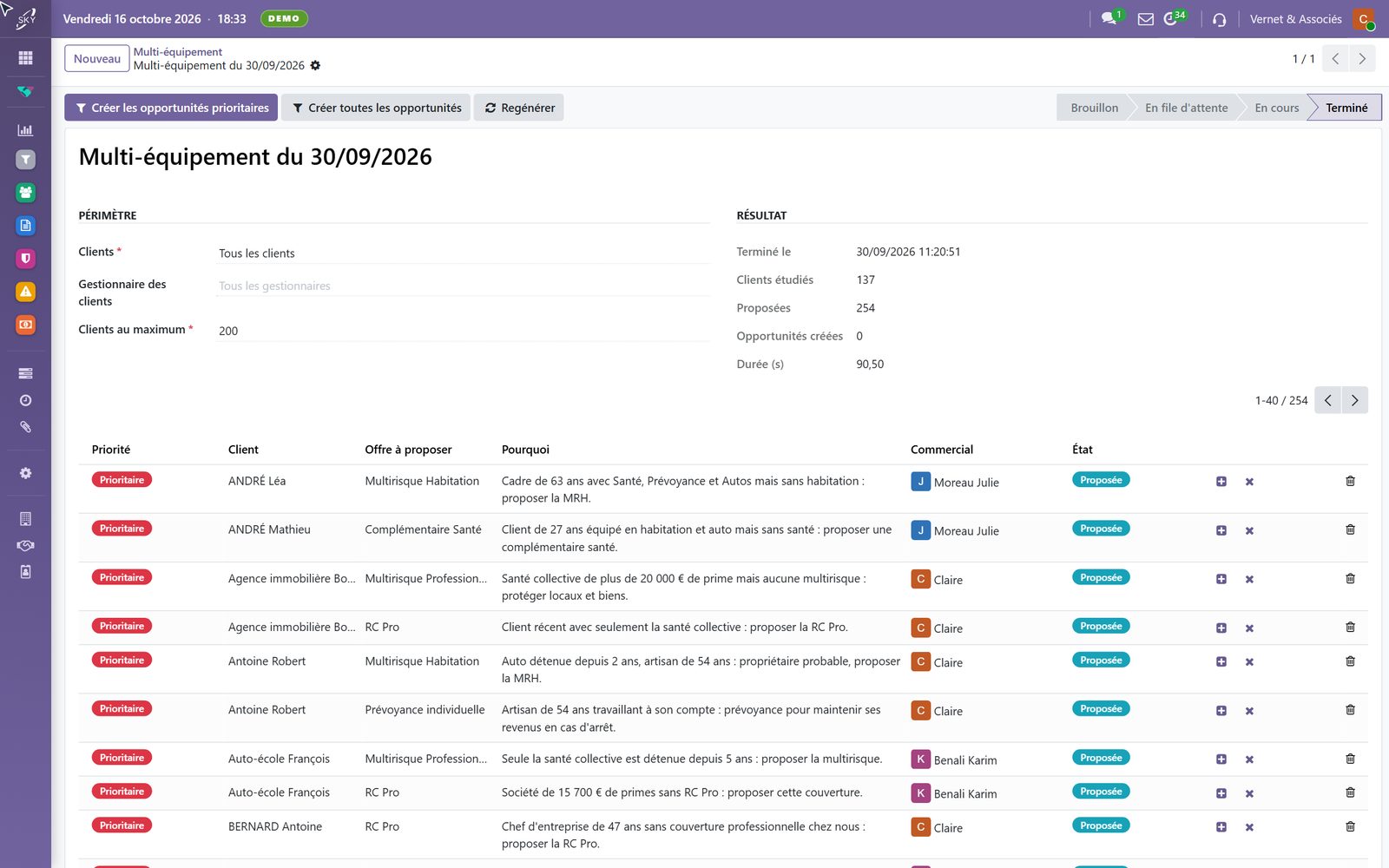1389x868 pixels.
Task: Open the gear settings sidebar icon
Action: coord(25,473)
